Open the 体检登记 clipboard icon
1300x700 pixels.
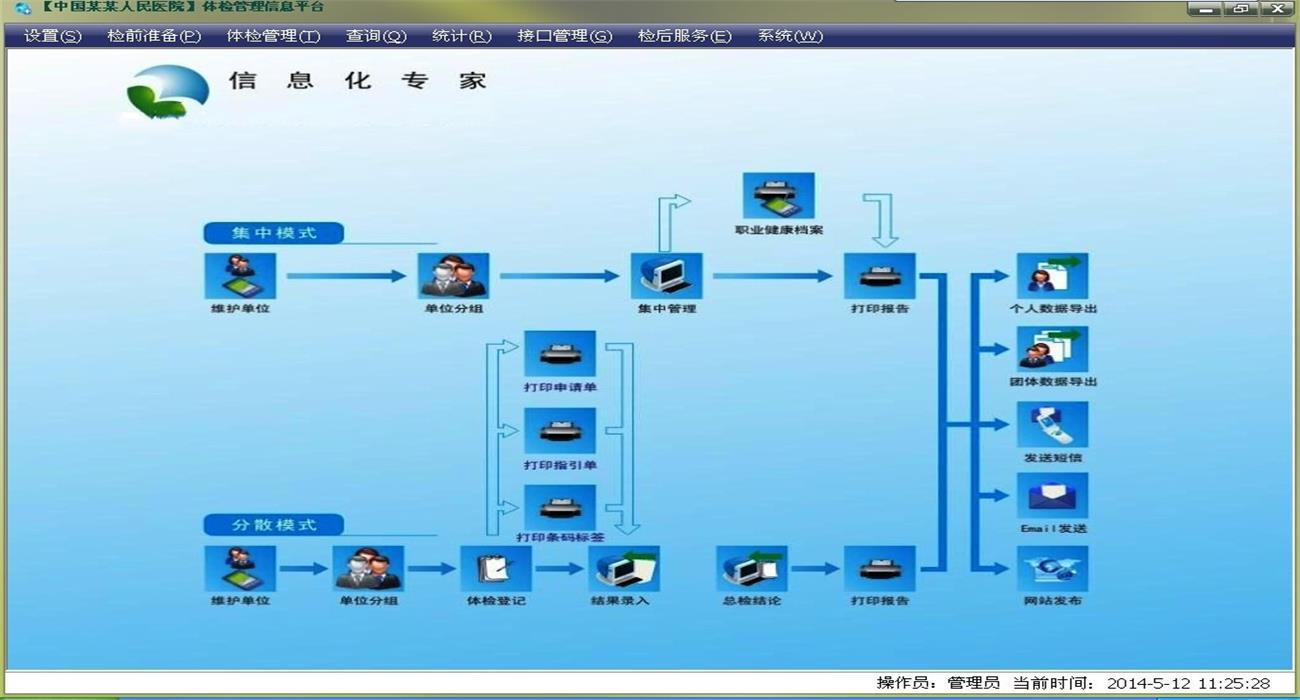[x=496, y=569]
